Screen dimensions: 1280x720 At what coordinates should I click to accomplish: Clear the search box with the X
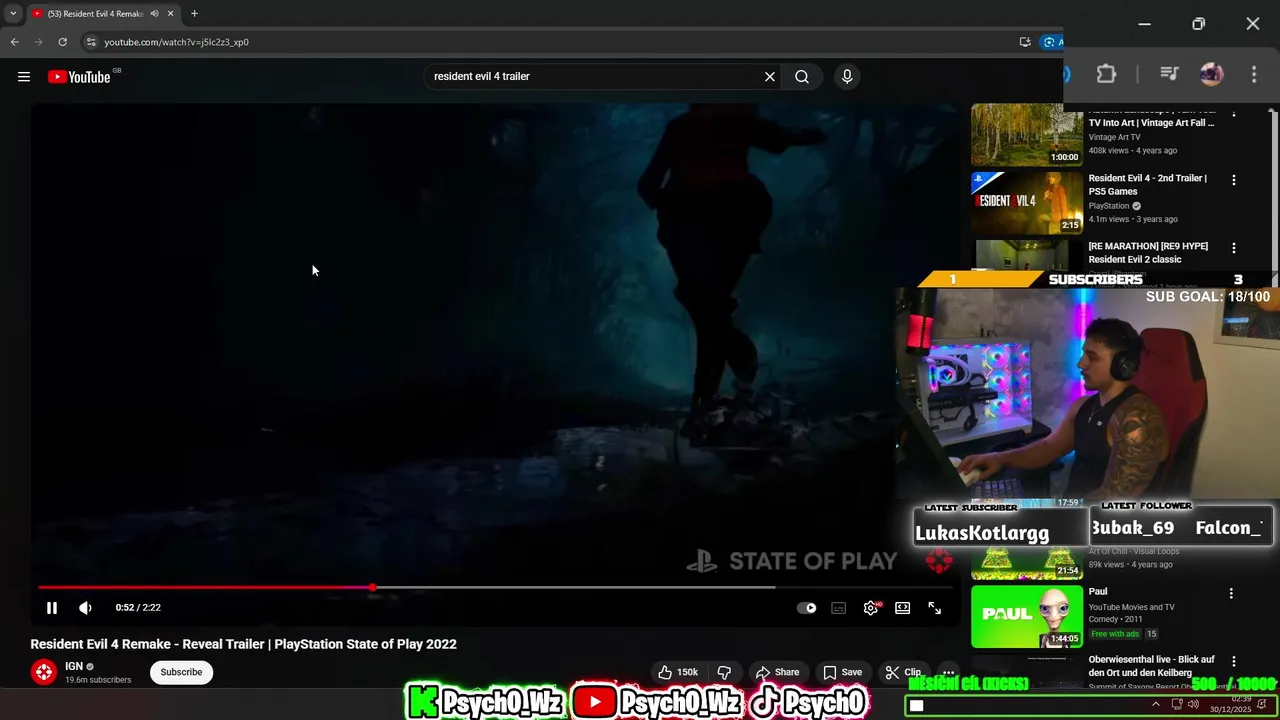pos(770,77)
